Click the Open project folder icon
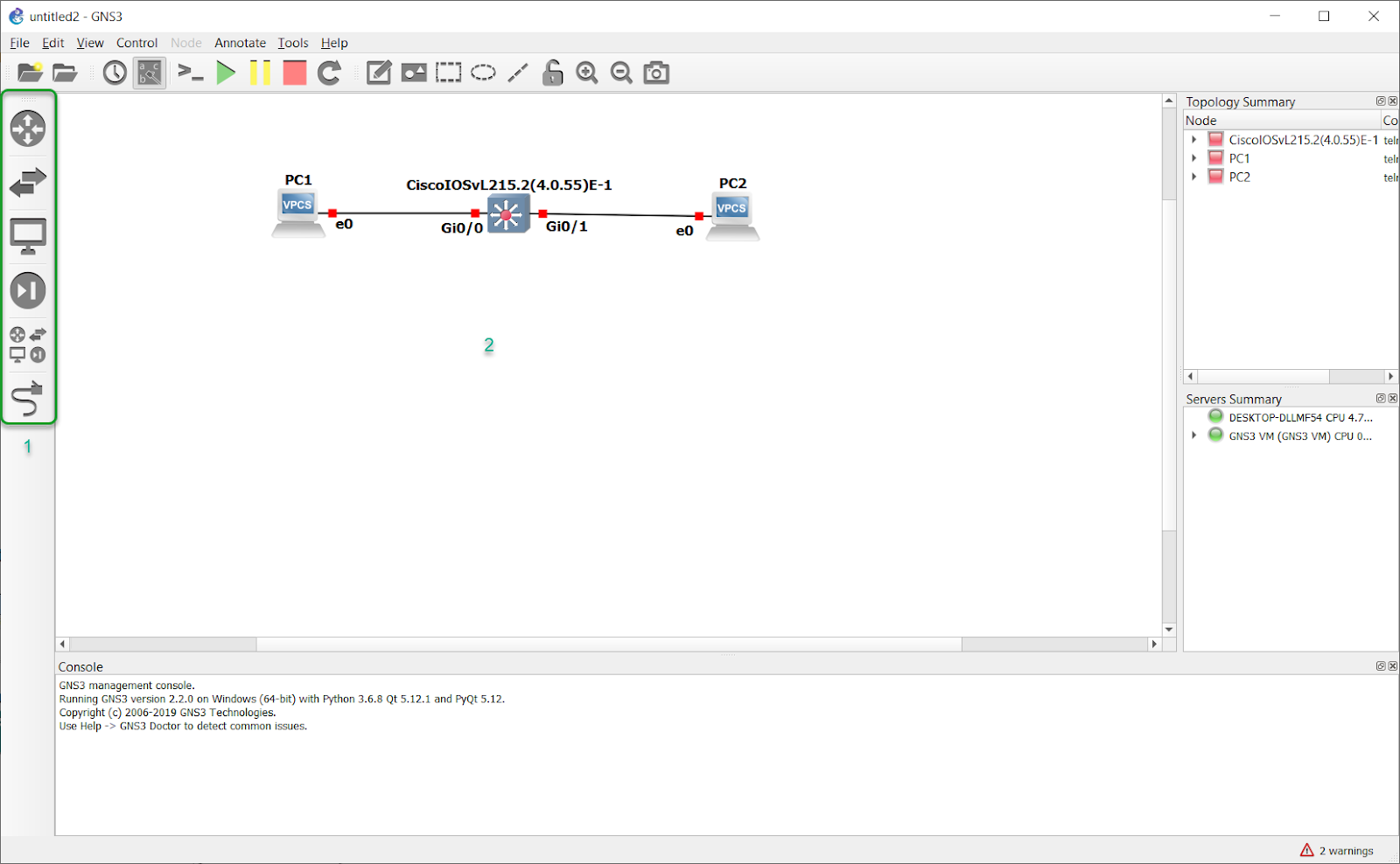The image size is (1400, 864). [65, 73]
